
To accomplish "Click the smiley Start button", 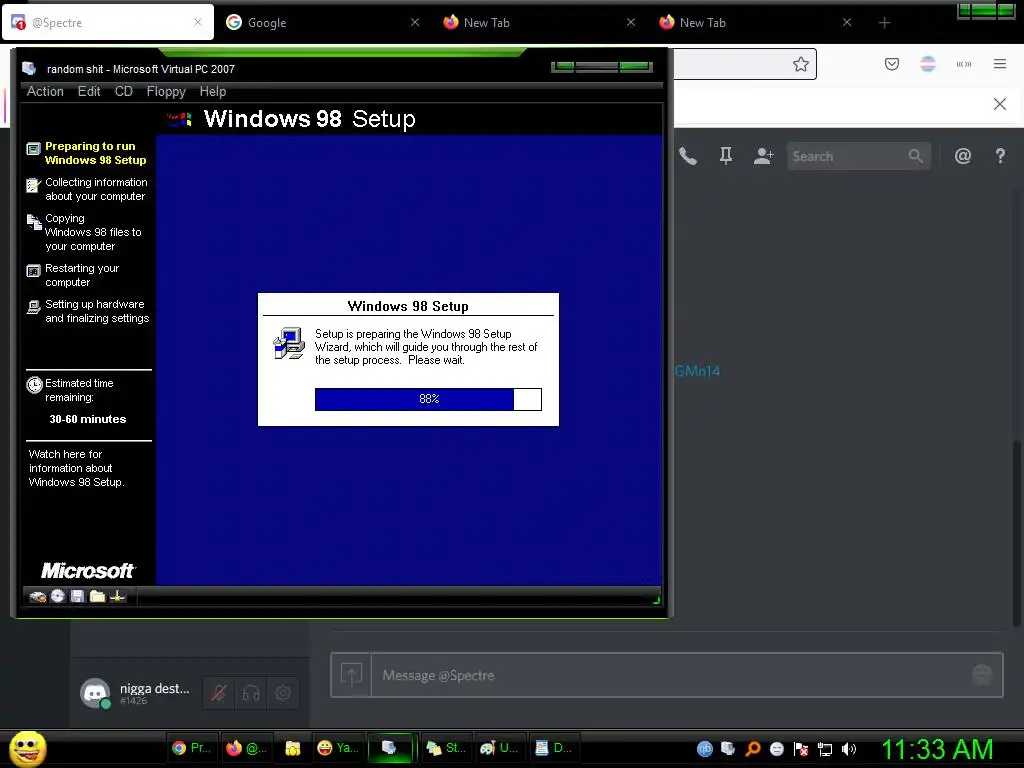I will 27,749.
